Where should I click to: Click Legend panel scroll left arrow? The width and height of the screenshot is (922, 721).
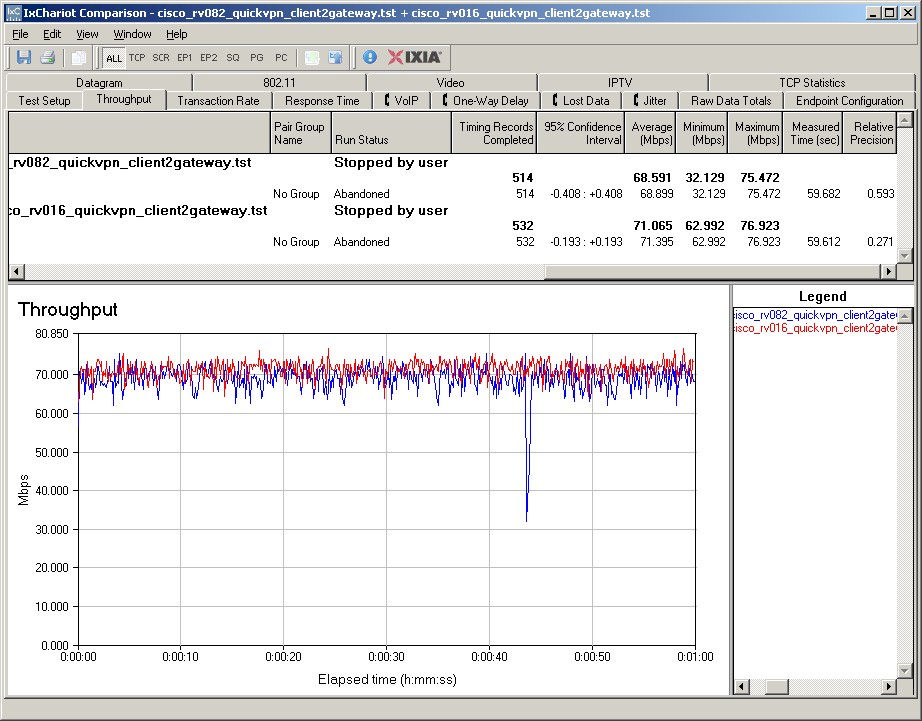(741, 686)
